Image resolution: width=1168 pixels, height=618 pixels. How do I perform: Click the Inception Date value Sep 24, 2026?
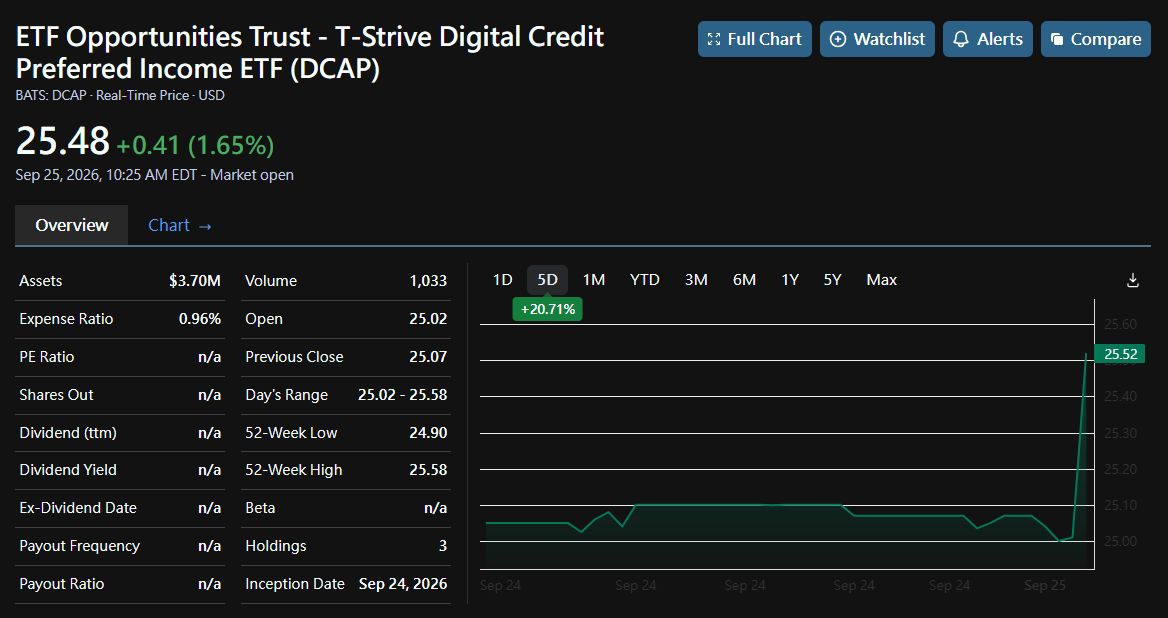click(x=403, y=584)
